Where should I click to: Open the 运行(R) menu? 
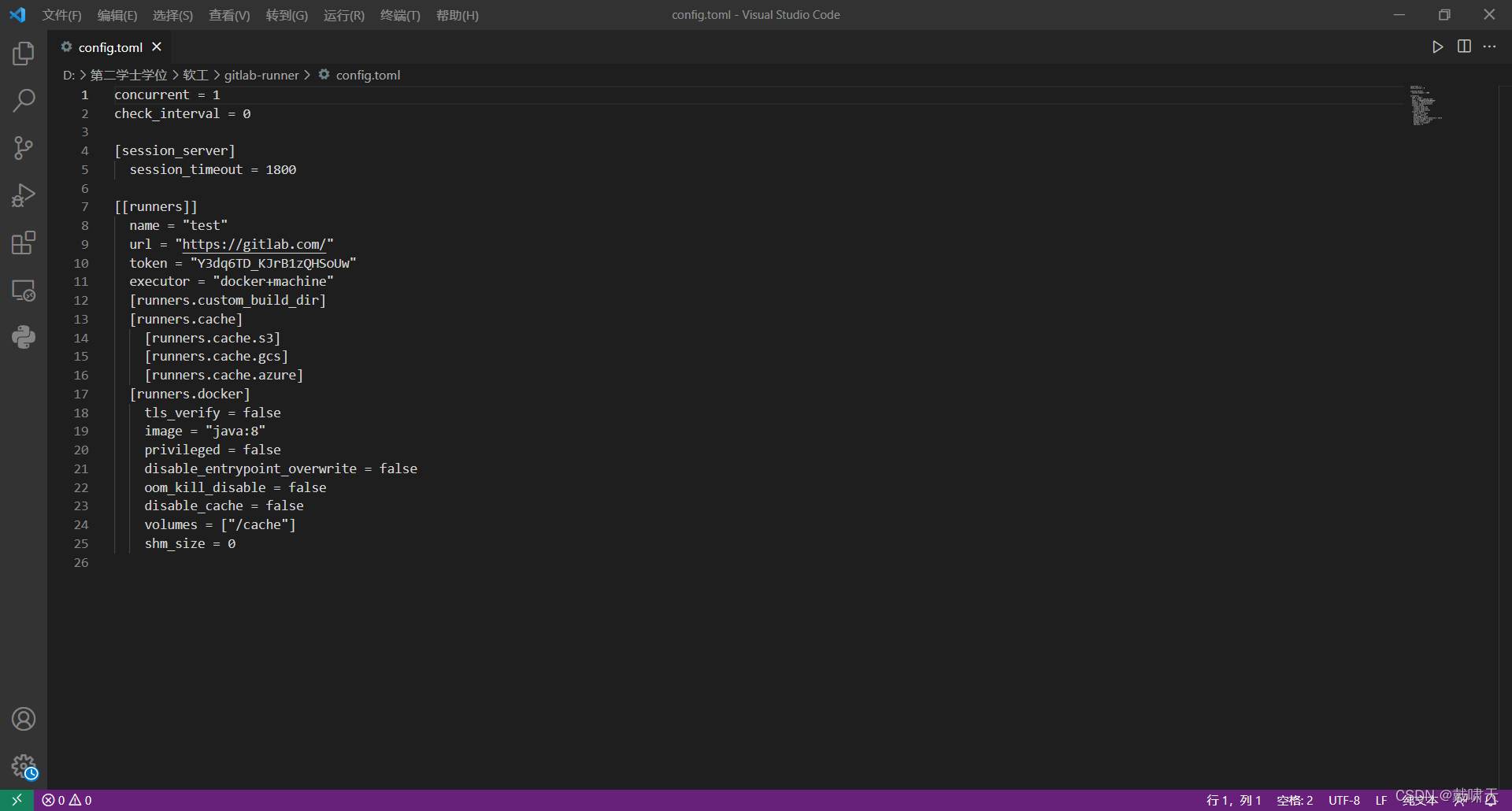[344, 15]
